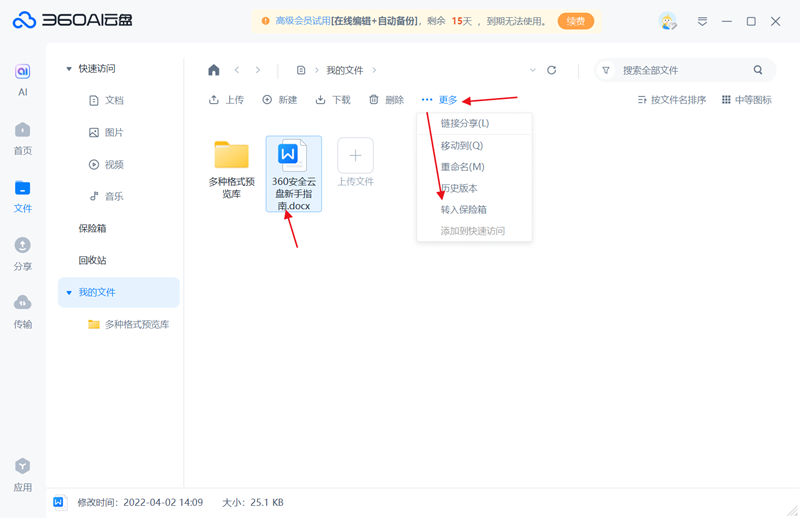Click the 续费 renew button
This screenshot has width=800, height=518.
576,21
